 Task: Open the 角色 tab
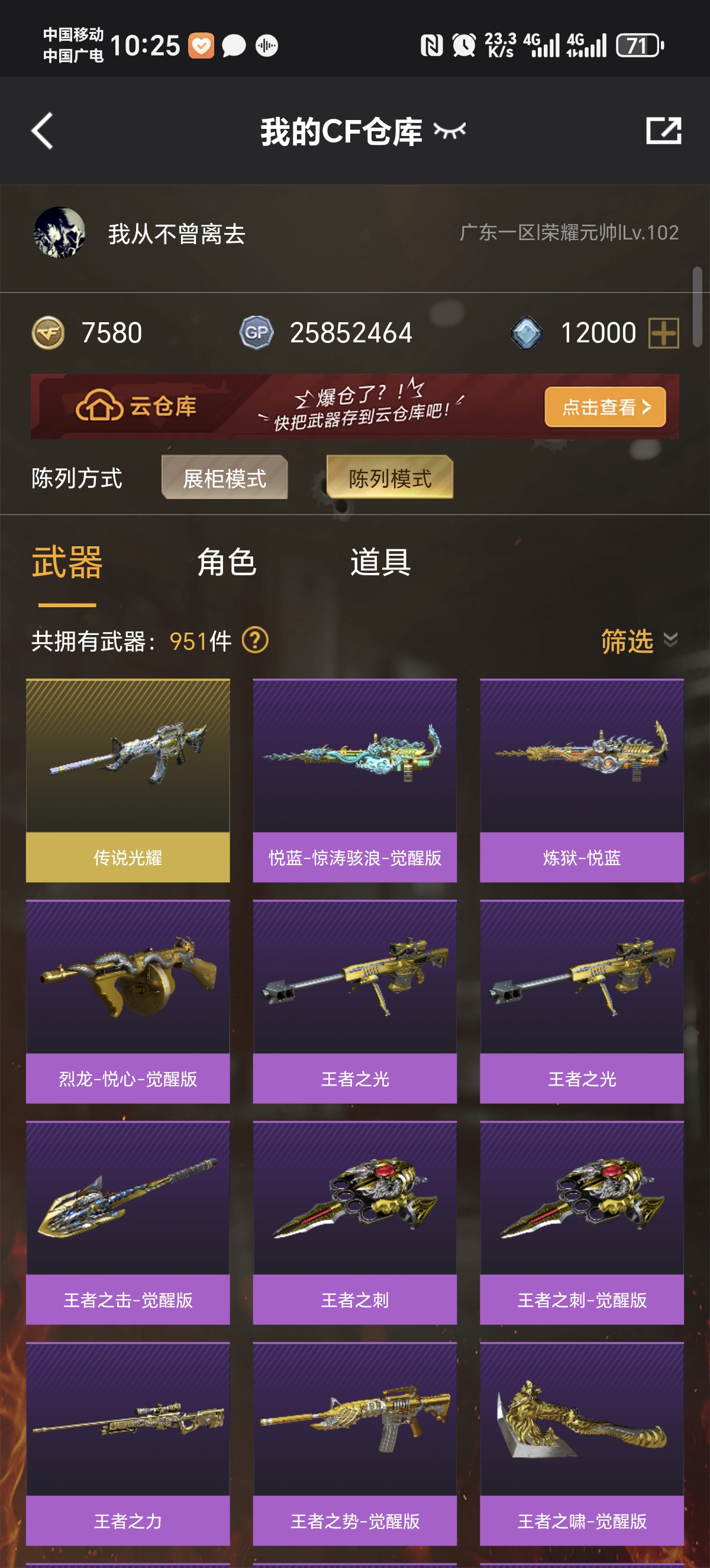227,562
